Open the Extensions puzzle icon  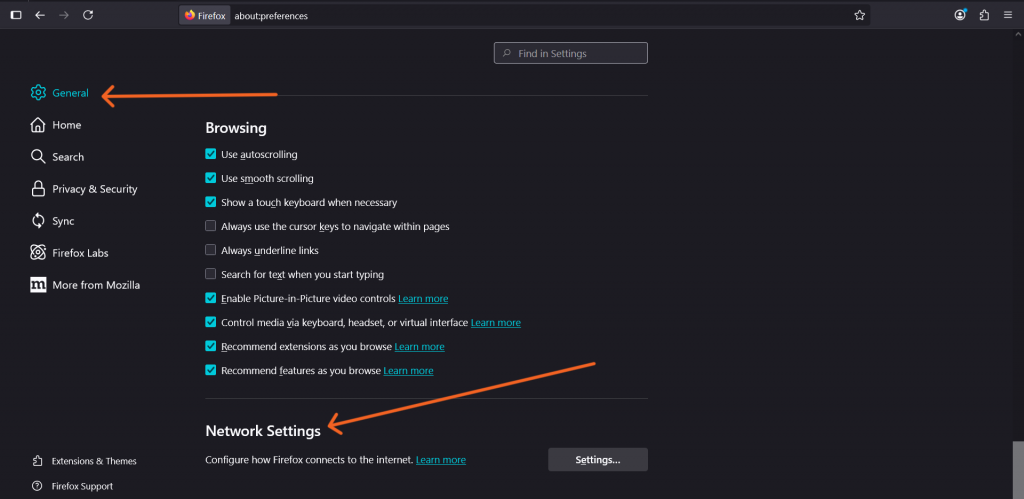coord(985,15)
